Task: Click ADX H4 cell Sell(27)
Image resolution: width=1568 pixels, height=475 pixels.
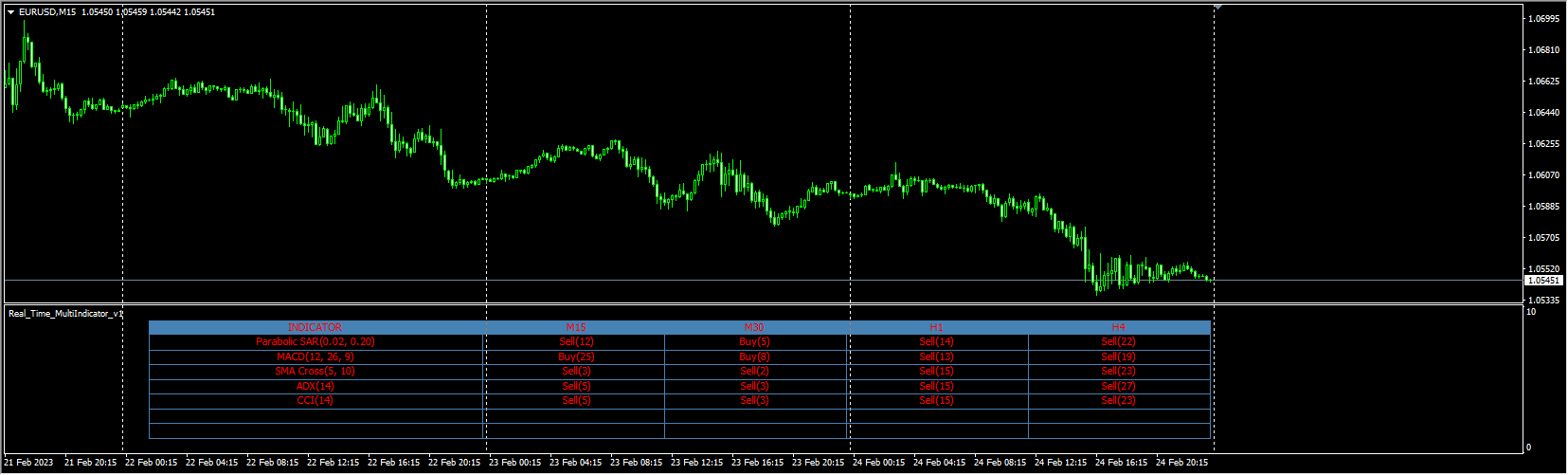Action: [x=1119, y=386]
